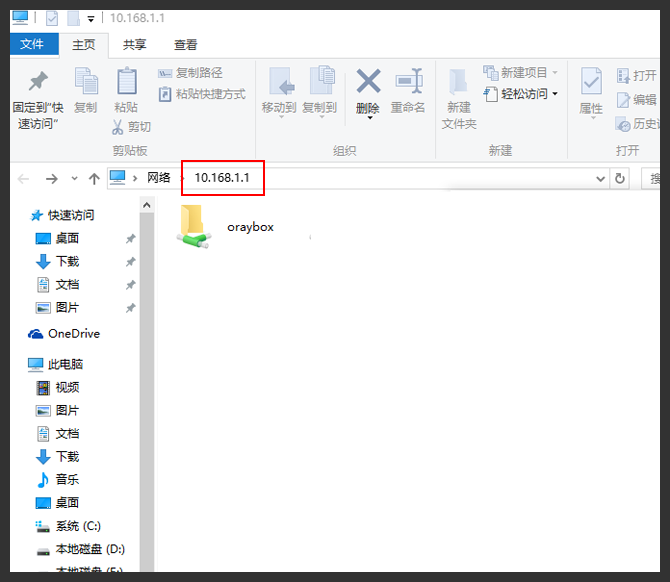Click the Back navigation arrow
The width and height of the screenshot is (670, 582).
point(24,179)
